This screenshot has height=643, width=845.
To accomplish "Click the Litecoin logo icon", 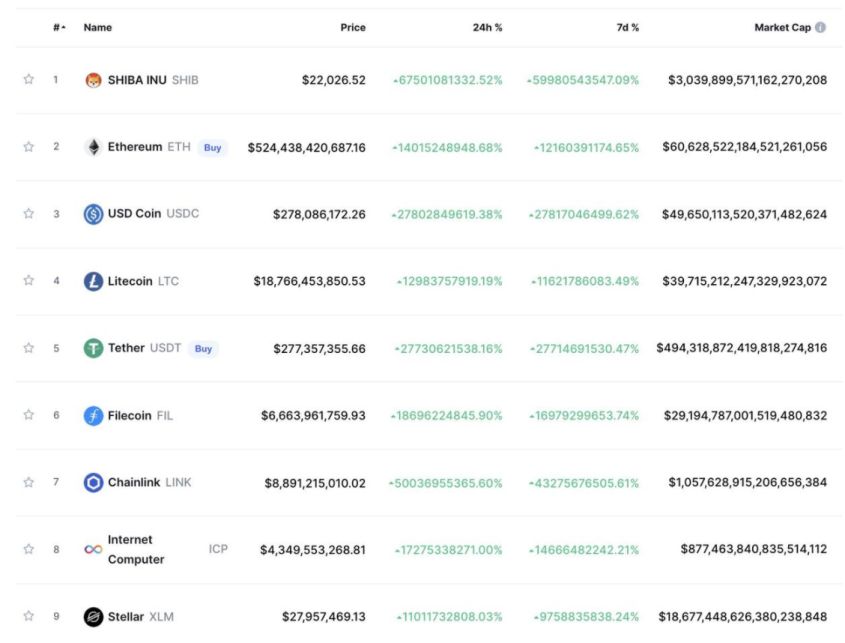I will click(93, 281).
